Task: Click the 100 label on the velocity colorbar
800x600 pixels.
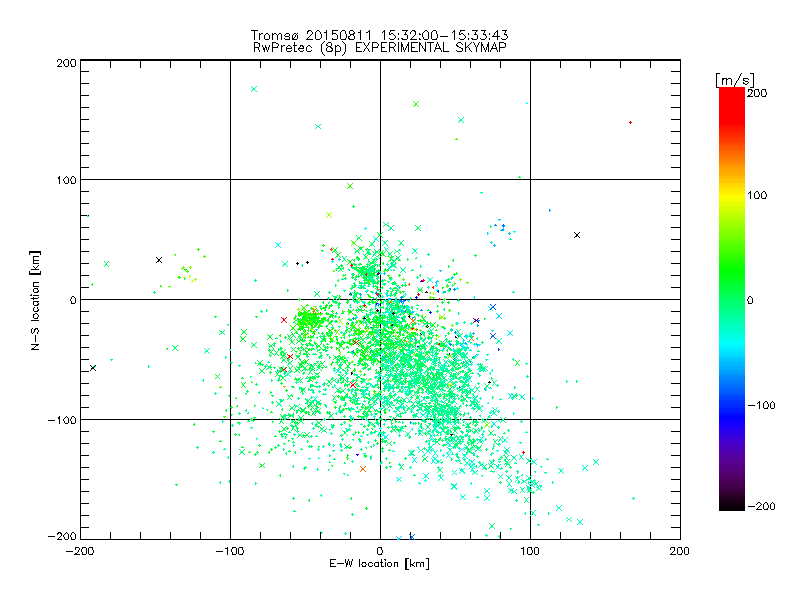Action: pos(757,195)
